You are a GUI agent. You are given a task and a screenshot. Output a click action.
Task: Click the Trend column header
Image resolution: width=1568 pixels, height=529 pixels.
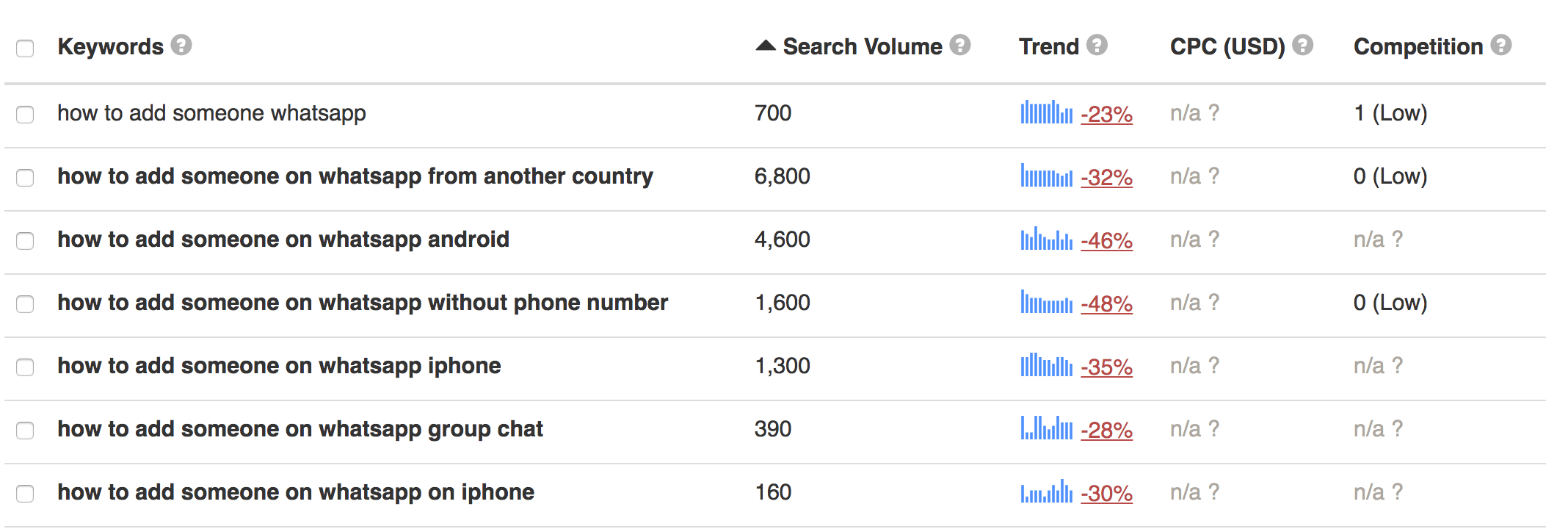tap(1048, 47)
